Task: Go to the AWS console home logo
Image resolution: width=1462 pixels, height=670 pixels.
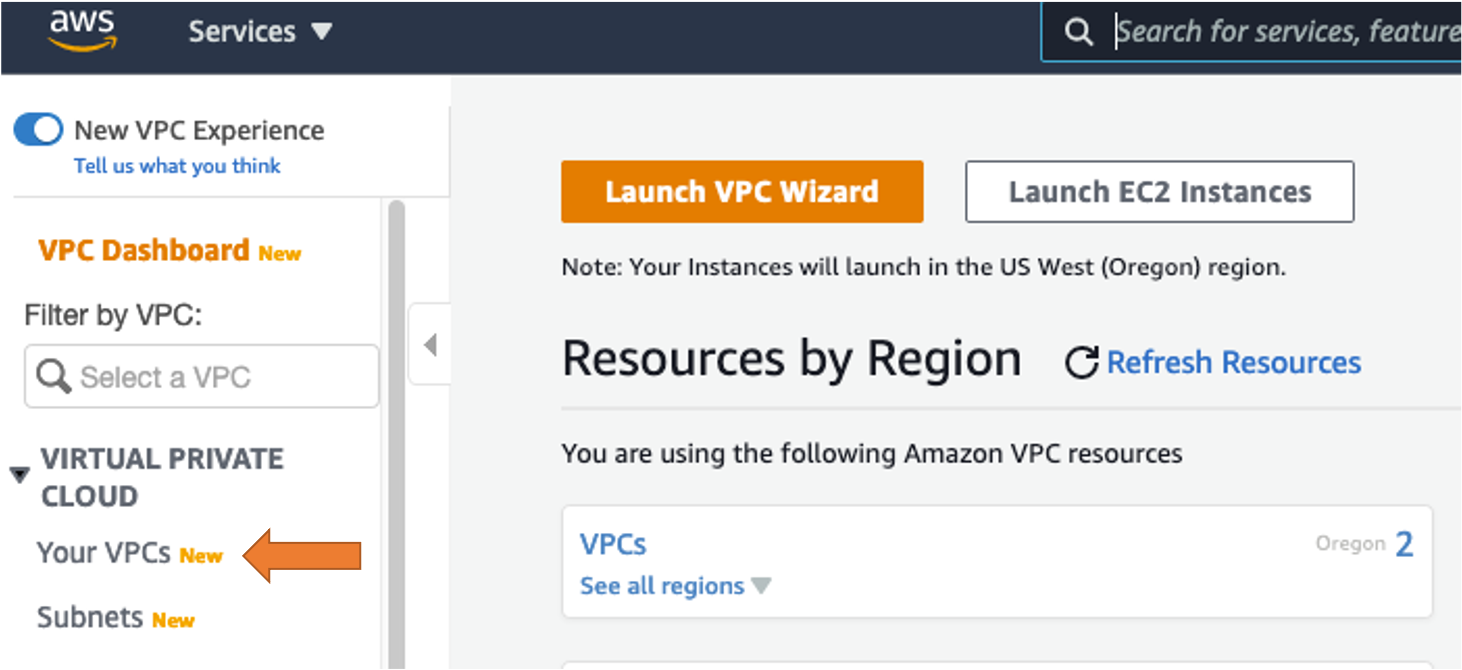Action: 83,31
